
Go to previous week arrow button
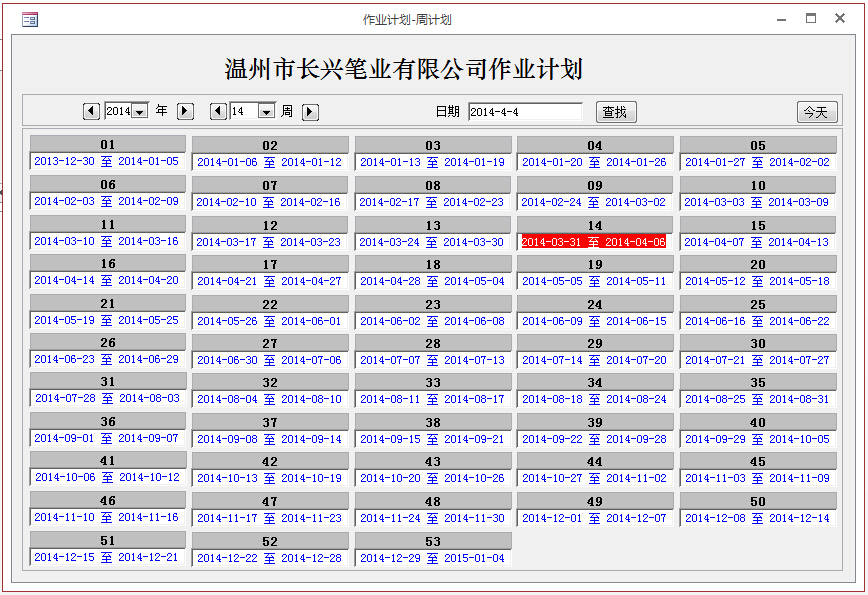point(218,111)
